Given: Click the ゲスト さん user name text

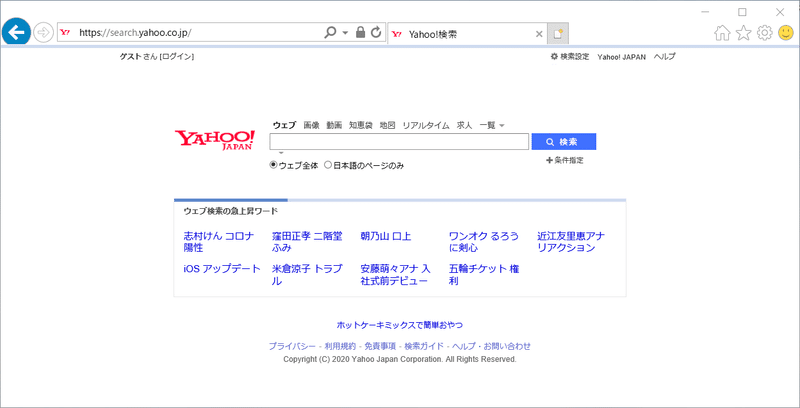Looking at the screenshot, I should [138, 57].
